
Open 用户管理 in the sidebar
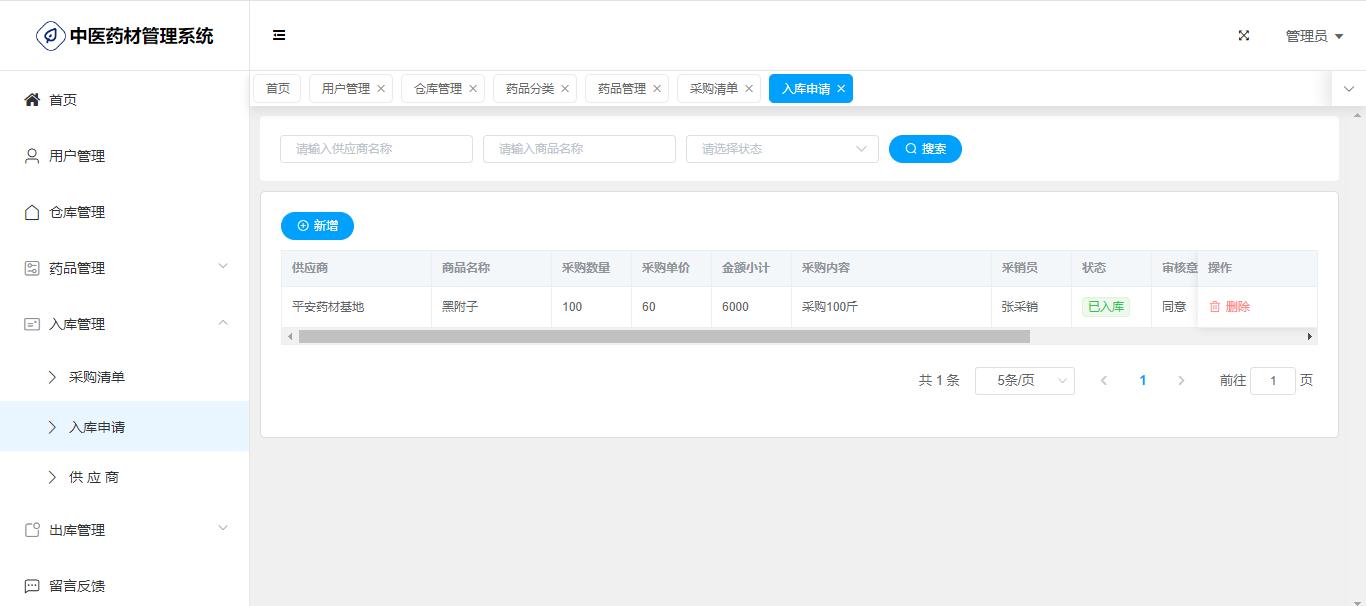[x=77, y=156]
